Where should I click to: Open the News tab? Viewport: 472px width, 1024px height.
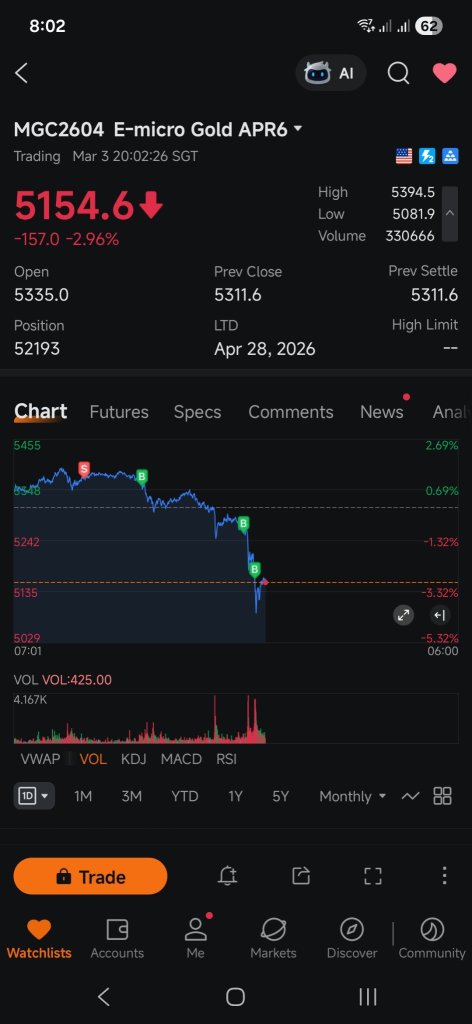tap(381, 412)
